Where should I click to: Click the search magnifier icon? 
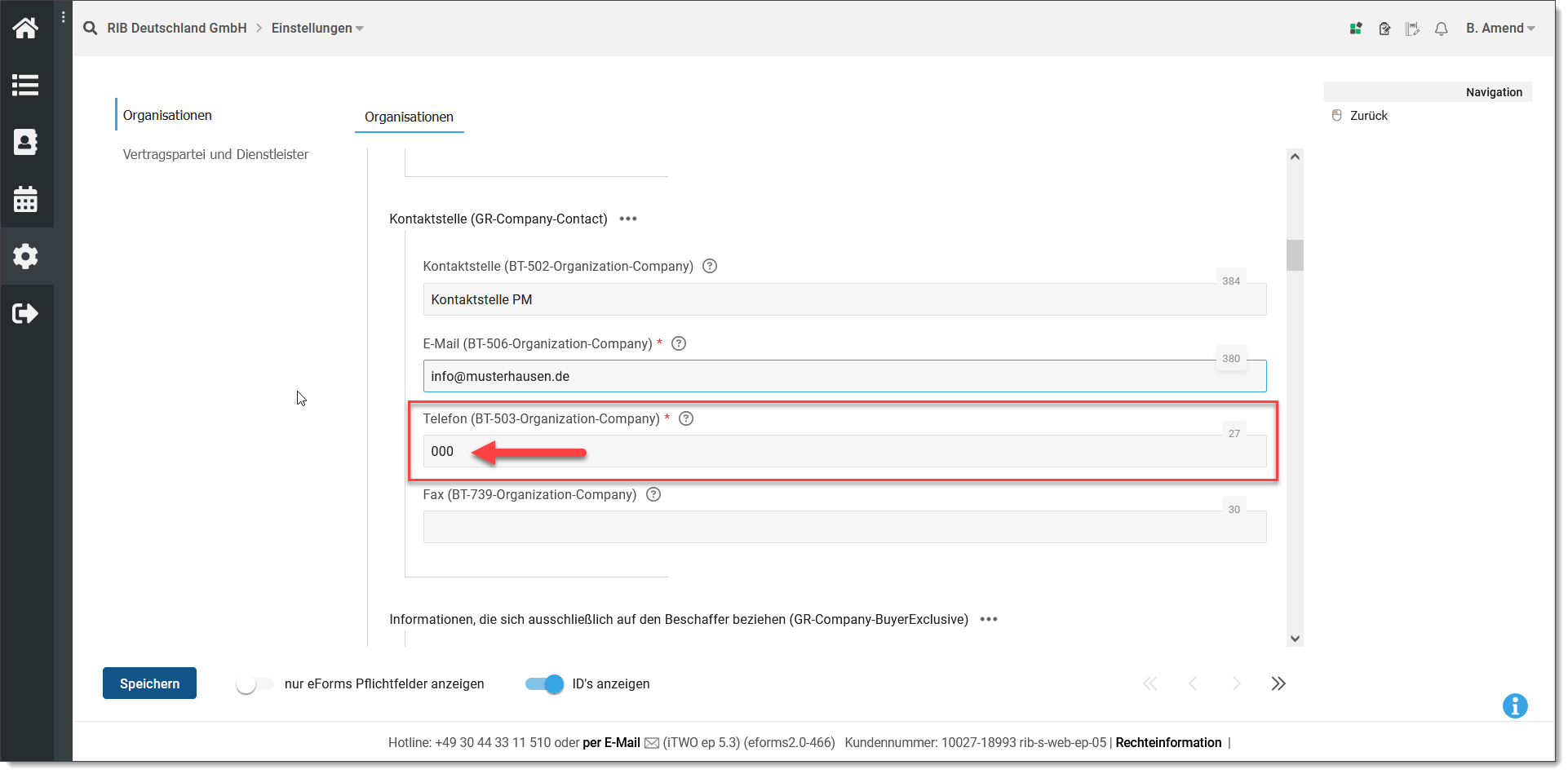pyautogui.click(x=91, y=29)
